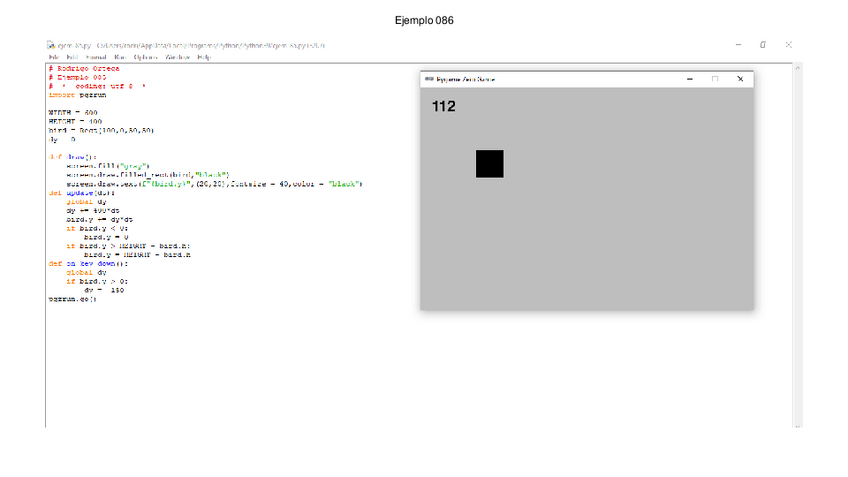
Task: Click 'global dy' inside the update function
Action: pyautogui.click(x=87, y=202)
